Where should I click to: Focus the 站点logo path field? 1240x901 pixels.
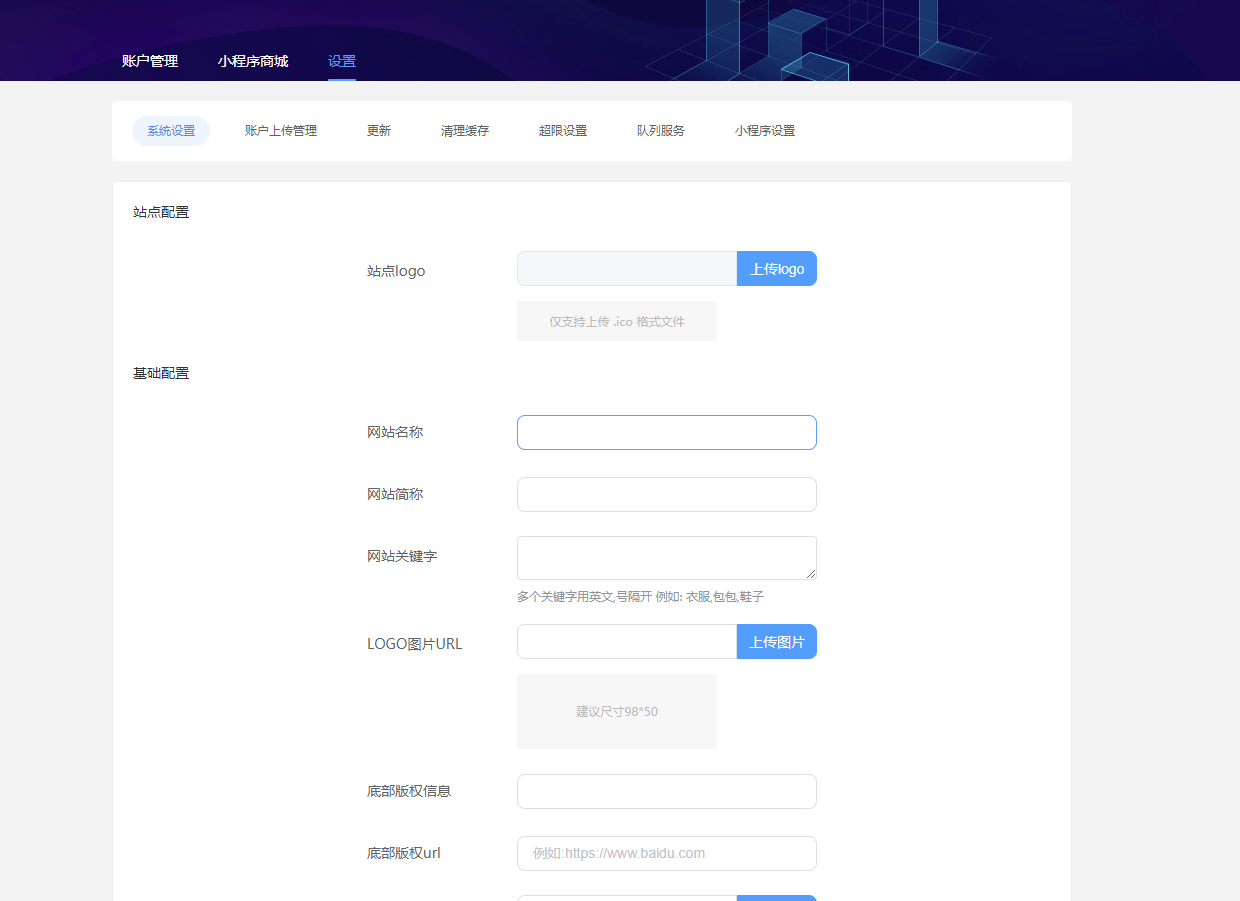(x=627, y=269)
